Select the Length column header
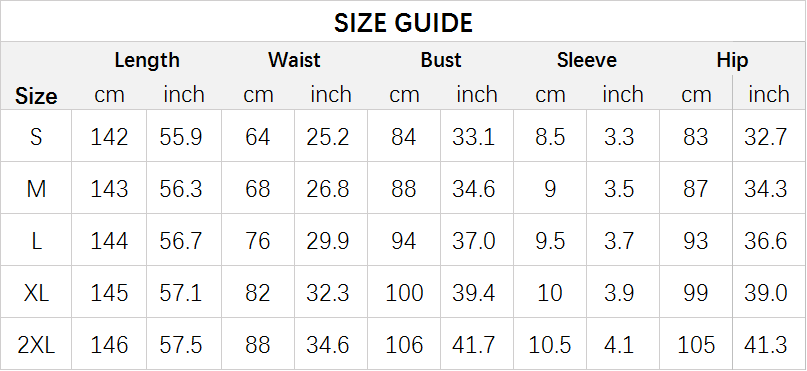The image size is (807, 371). coord(147,60)
